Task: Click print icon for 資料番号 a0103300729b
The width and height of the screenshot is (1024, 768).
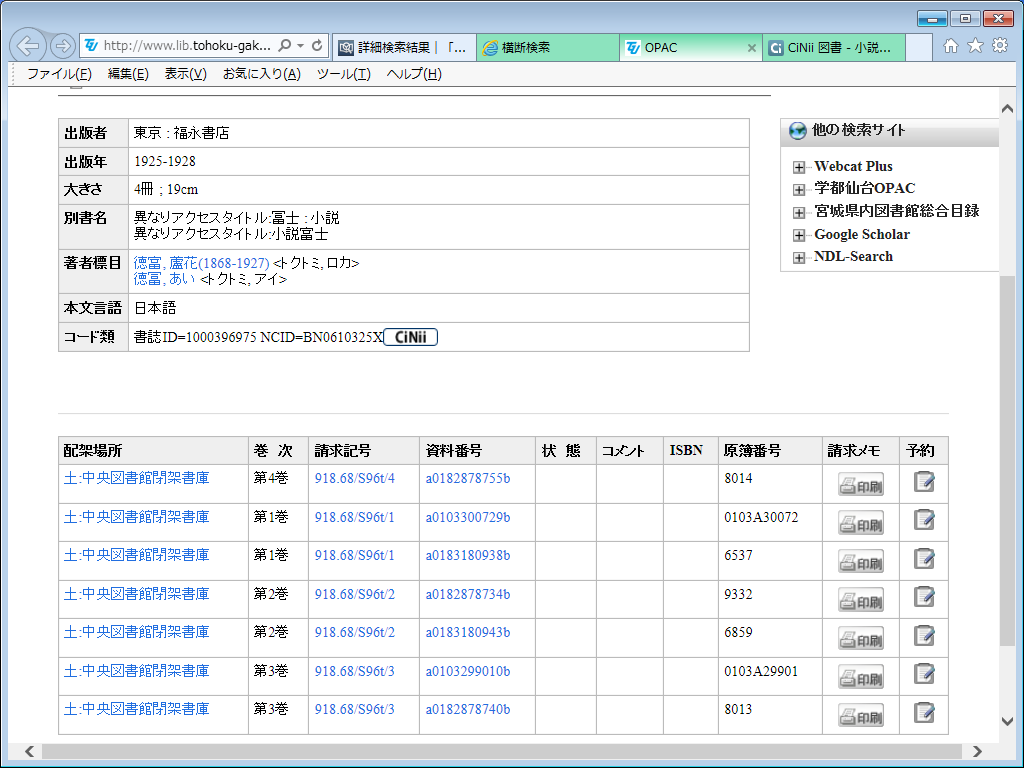Action: [861, 523]
